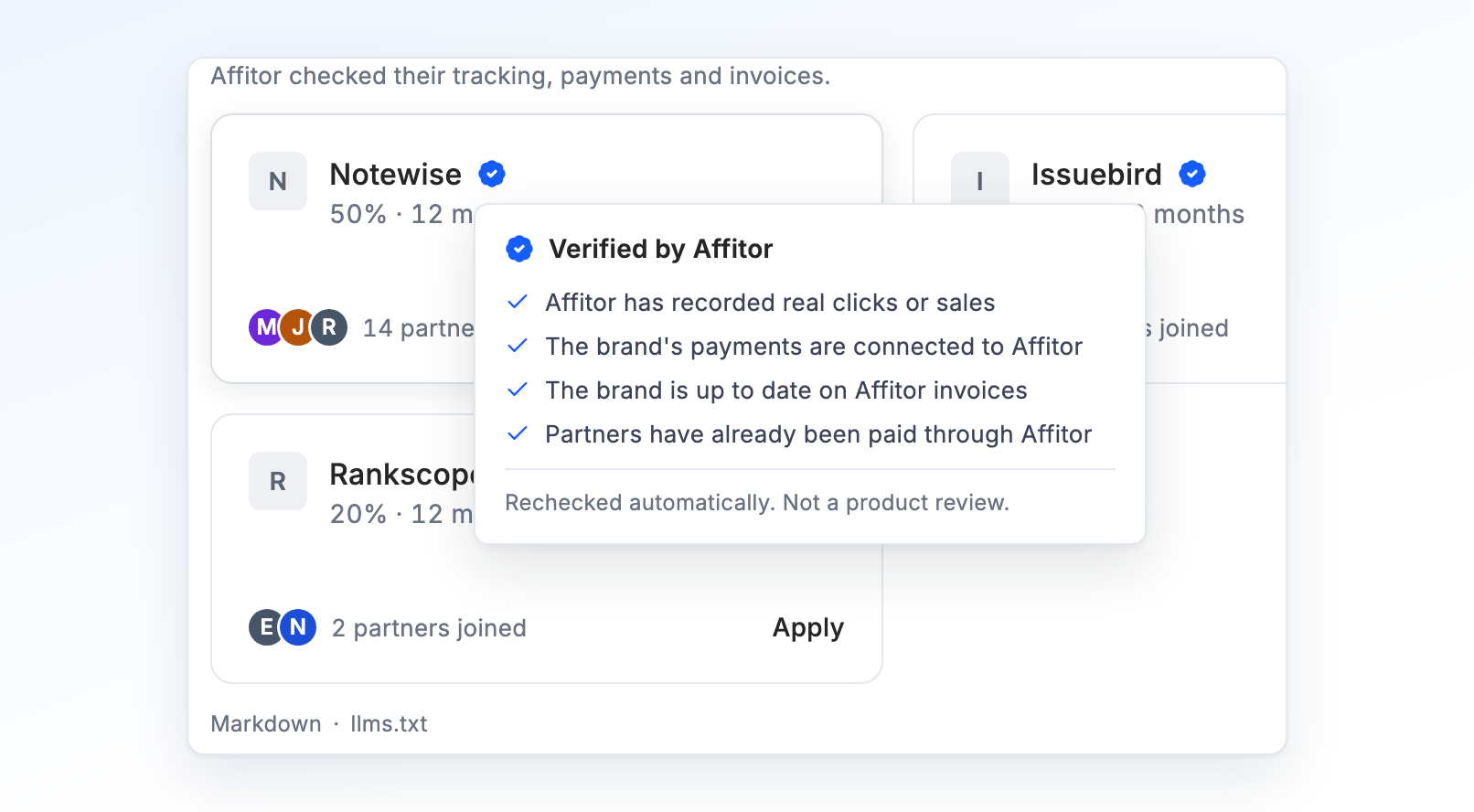Click the checkmark beside Partners have already been paid

pyautogui.click(x=518, y=433)
